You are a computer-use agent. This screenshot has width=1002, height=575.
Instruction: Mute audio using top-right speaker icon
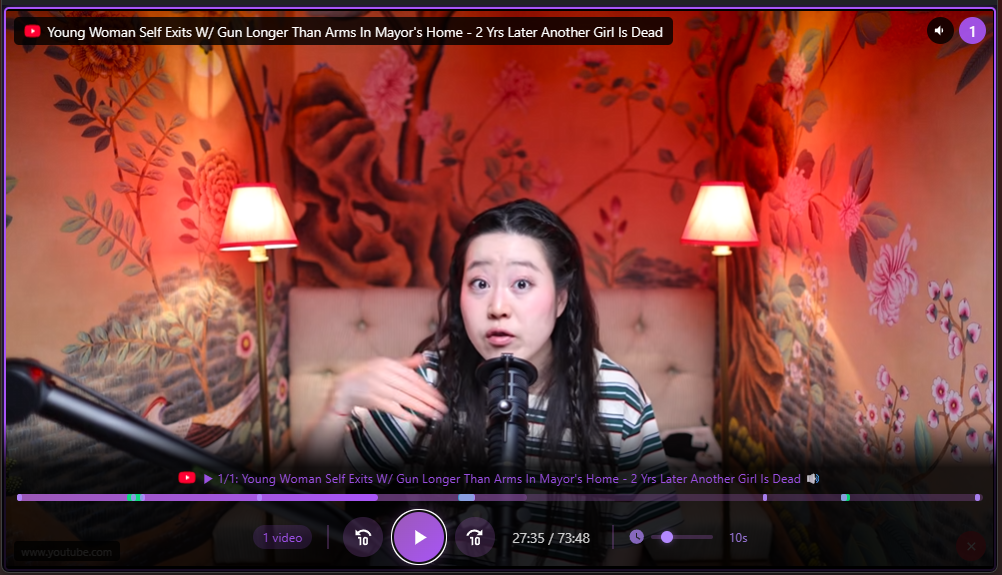point(939,31)
